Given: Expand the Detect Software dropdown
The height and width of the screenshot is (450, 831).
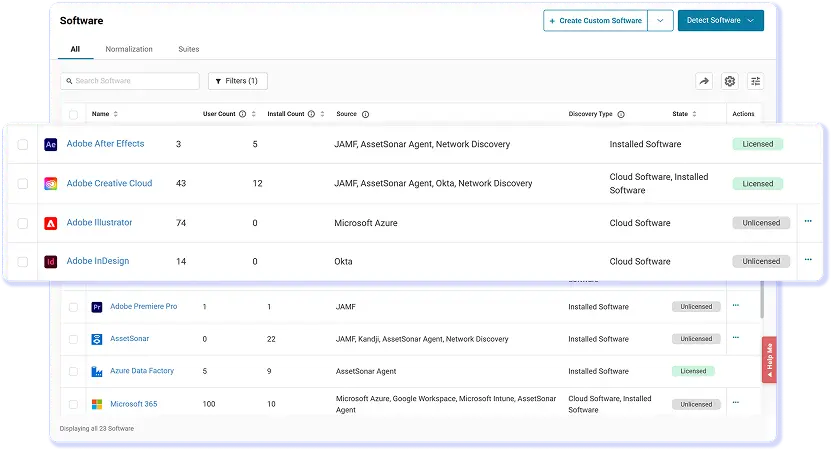Looking at the screenshot, I should tap(721, 20).
